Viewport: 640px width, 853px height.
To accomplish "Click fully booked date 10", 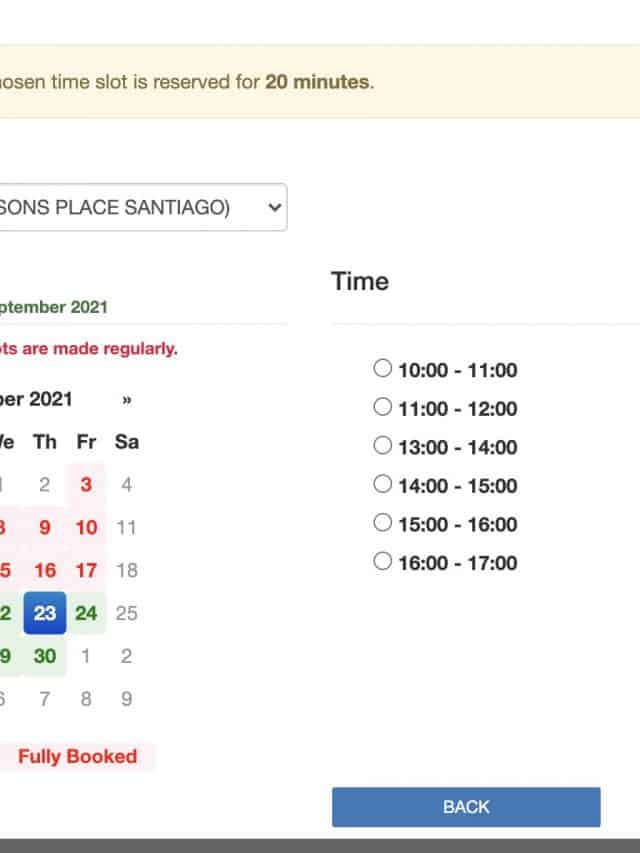I will click(86, 528).
